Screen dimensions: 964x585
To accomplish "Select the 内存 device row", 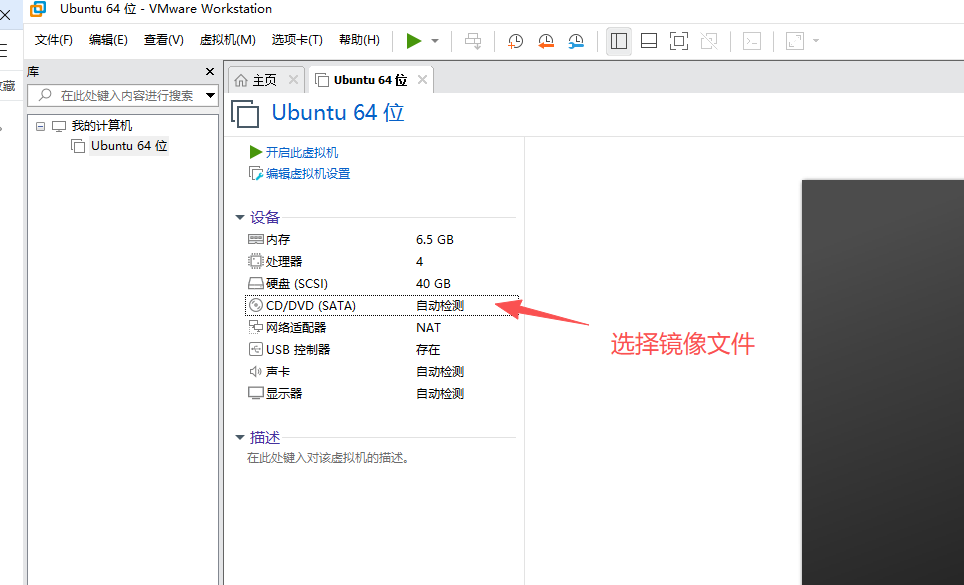I will pyautogui.click(x=381, y=240).
